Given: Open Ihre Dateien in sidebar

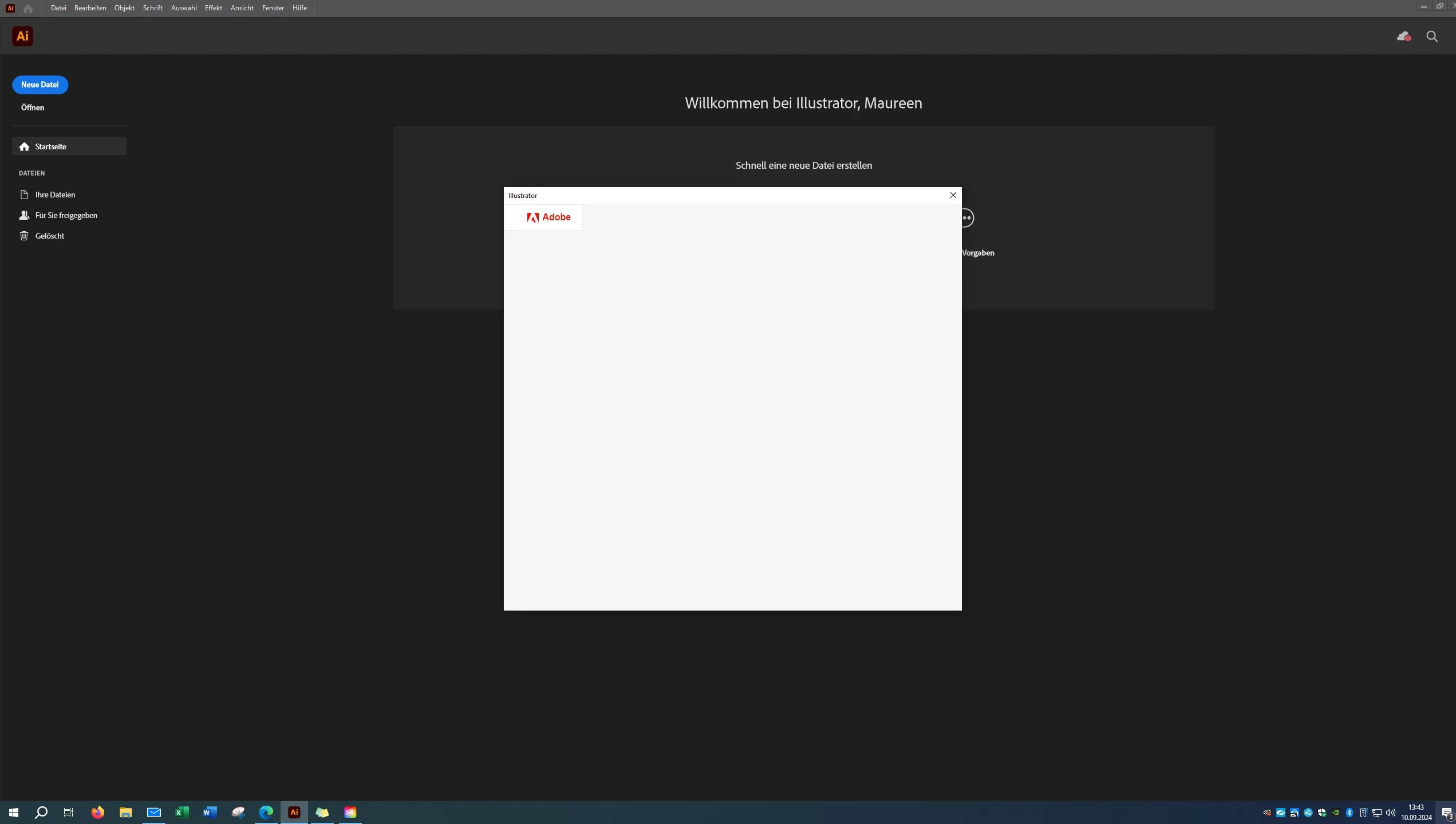Looking at the screenshot, I should pos(55,195).
